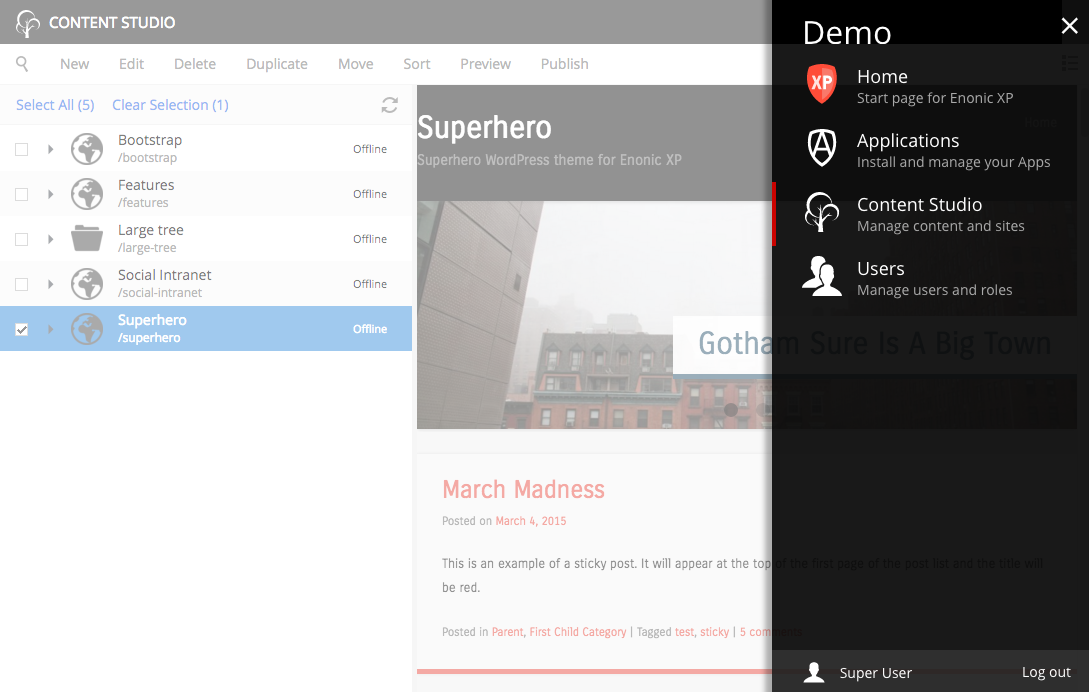Click the Social Intranet globe icon
Screen dimensions: 1089x692
click(87, 284)
